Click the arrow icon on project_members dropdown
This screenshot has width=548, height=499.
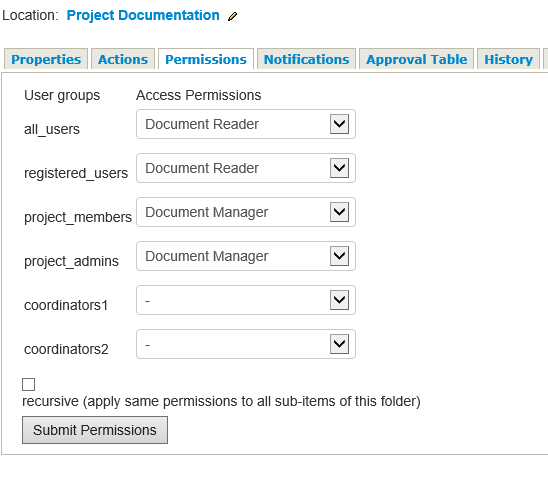(339, 212)
